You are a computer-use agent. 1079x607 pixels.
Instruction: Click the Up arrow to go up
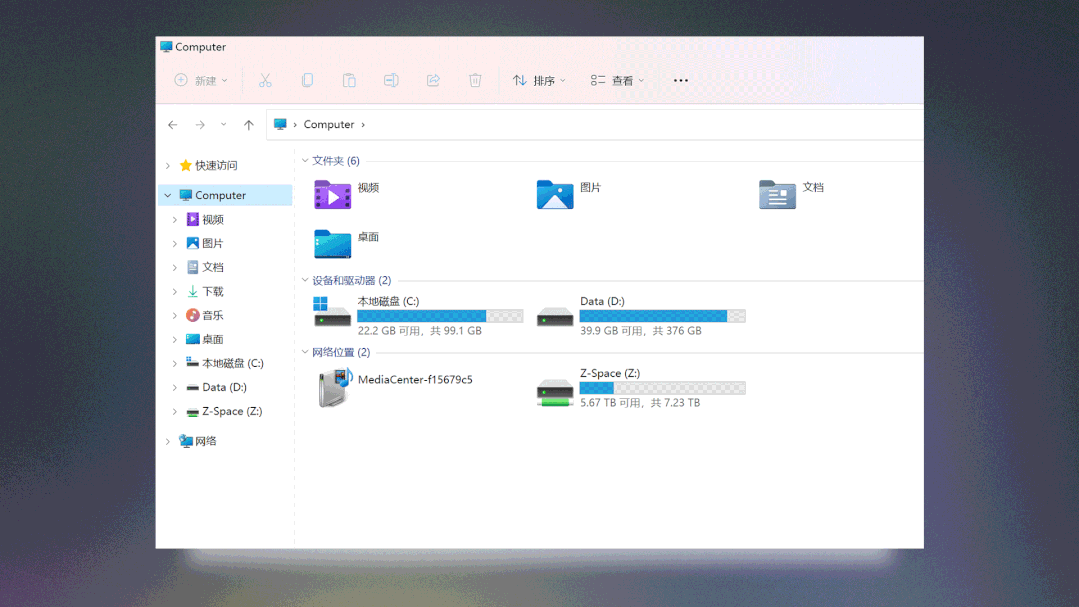coord(249,124)
